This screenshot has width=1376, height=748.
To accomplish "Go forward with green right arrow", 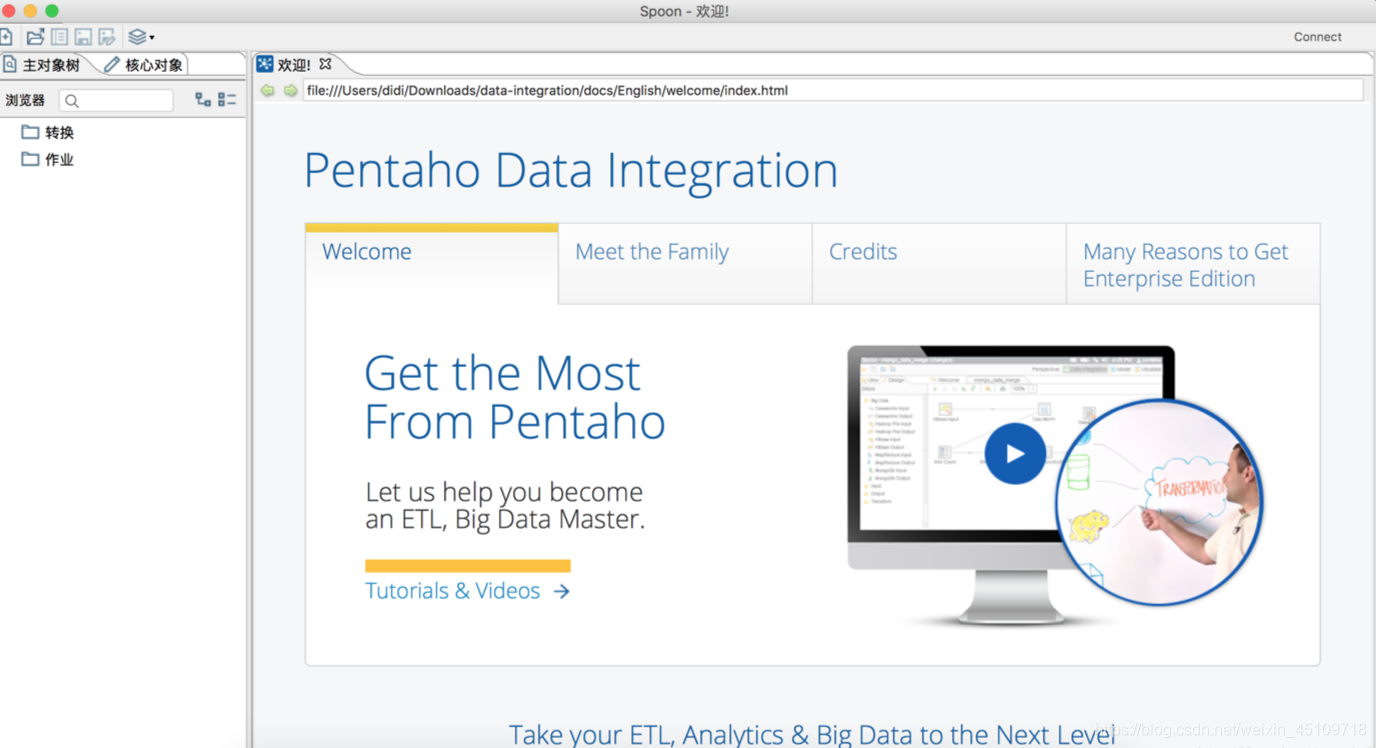I will pyautogui.click(x=290, y=90).
